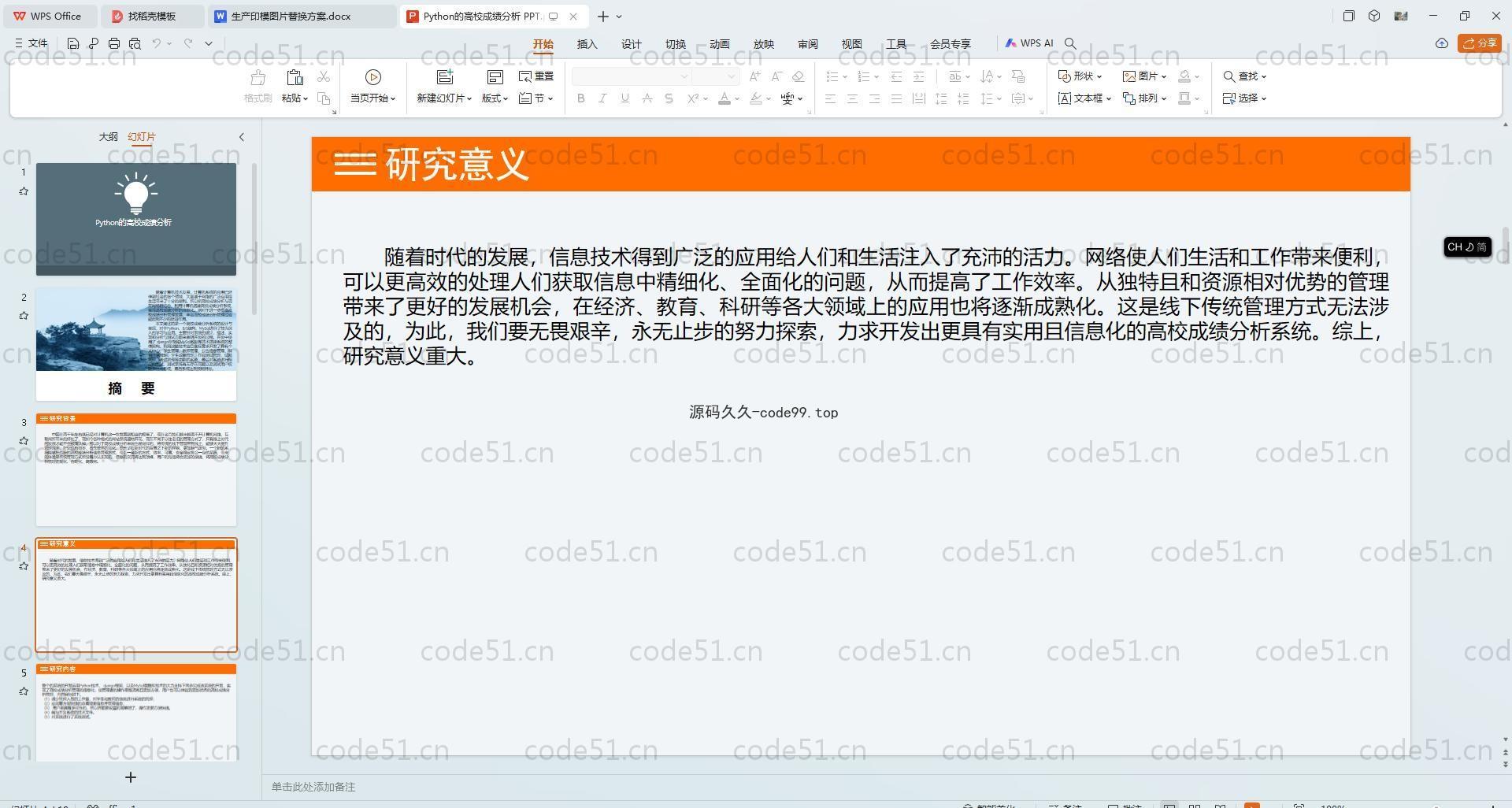This screenshot has height=808, width=1512.
Task: Switch to the Transitions (切换) ribbon tab
Action: (675, 44)
